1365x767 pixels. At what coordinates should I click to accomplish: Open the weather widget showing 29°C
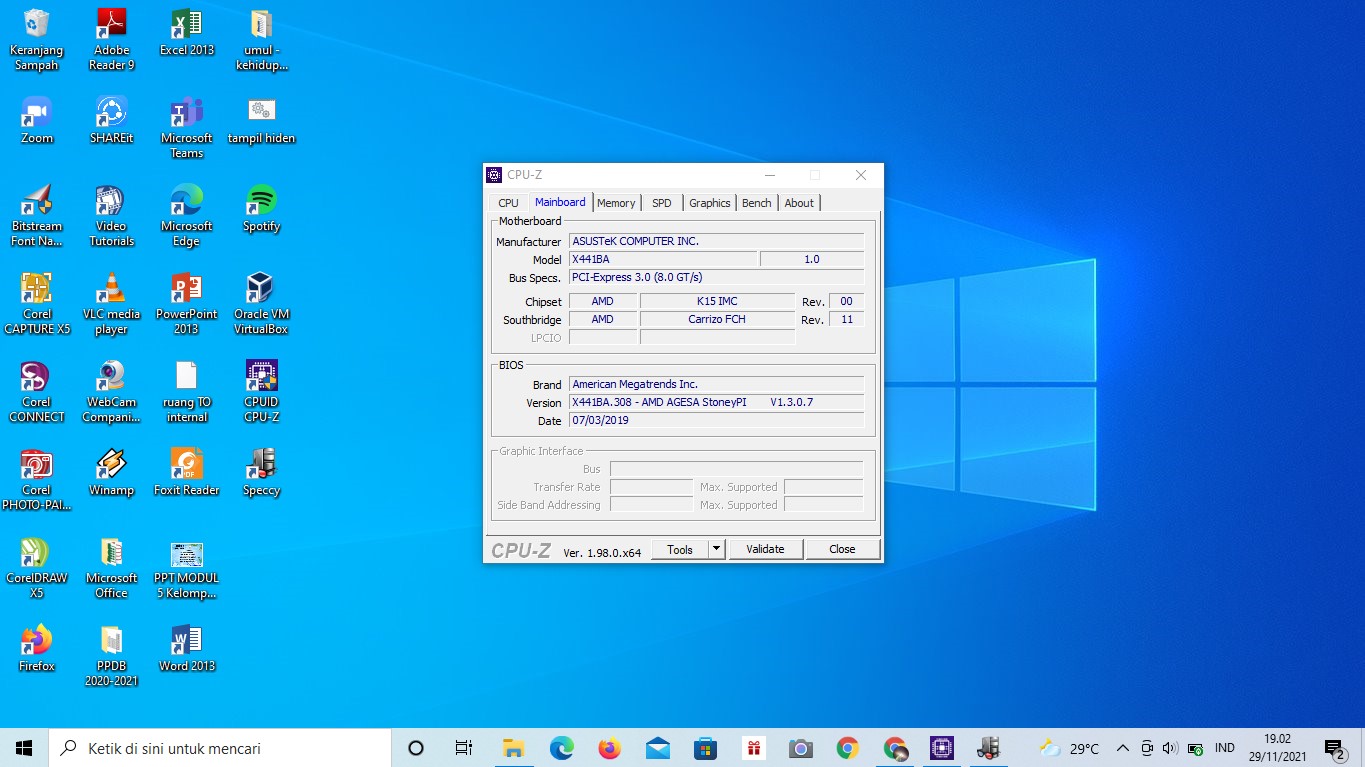tap(1069, 748)
